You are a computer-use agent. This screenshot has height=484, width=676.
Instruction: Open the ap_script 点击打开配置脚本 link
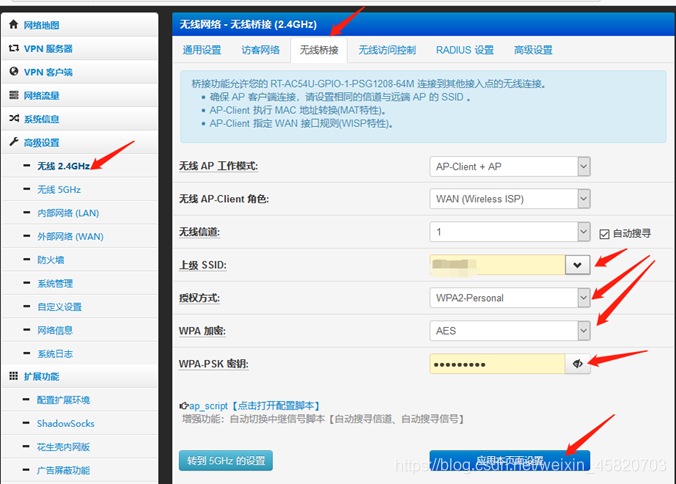(254, 406)
